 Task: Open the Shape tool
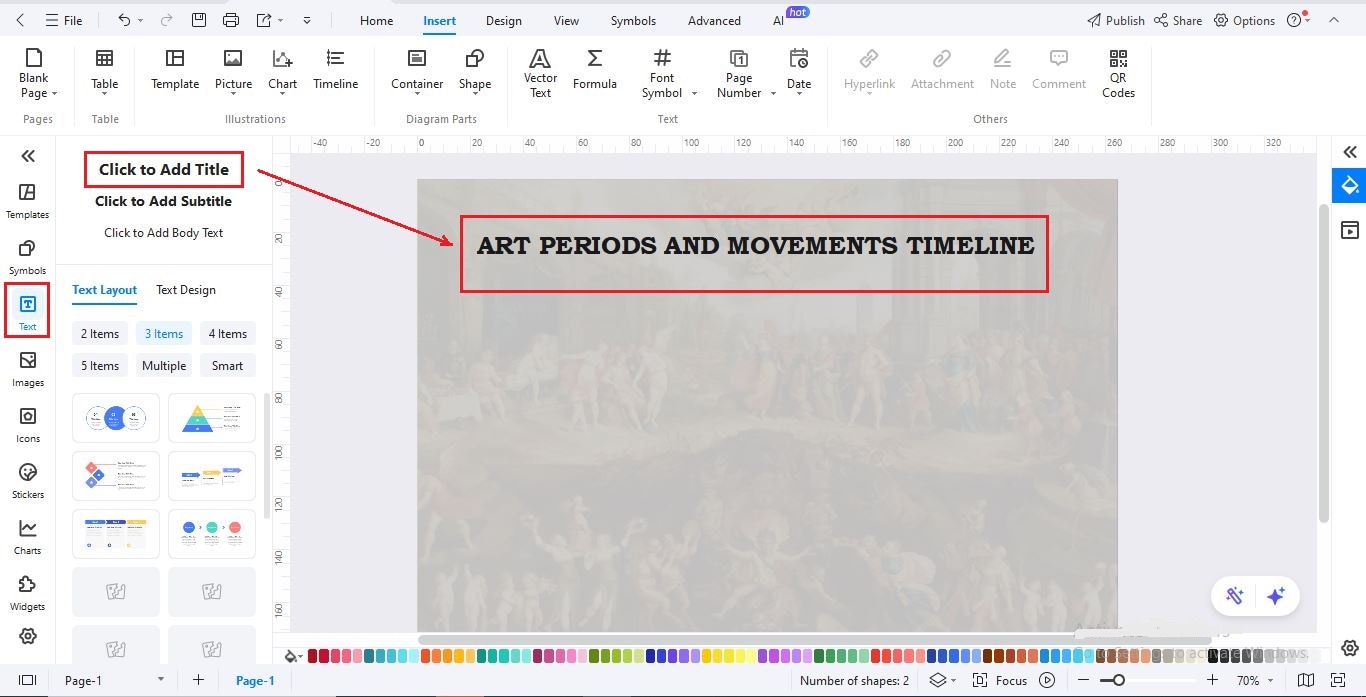click(x=475, y=72)
